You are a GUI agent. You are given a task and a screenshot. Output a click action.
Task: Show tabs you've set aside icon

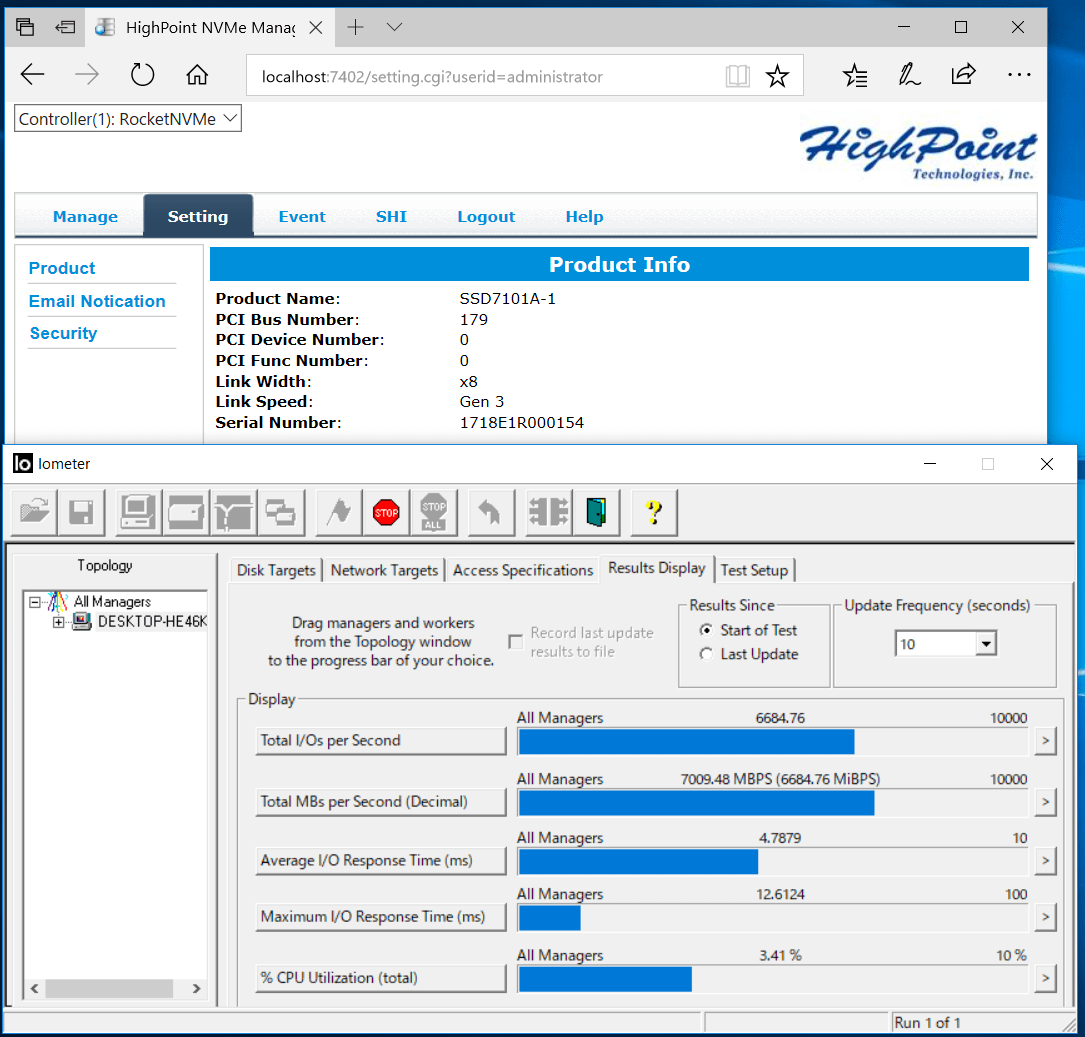click(x=25, y=28)
